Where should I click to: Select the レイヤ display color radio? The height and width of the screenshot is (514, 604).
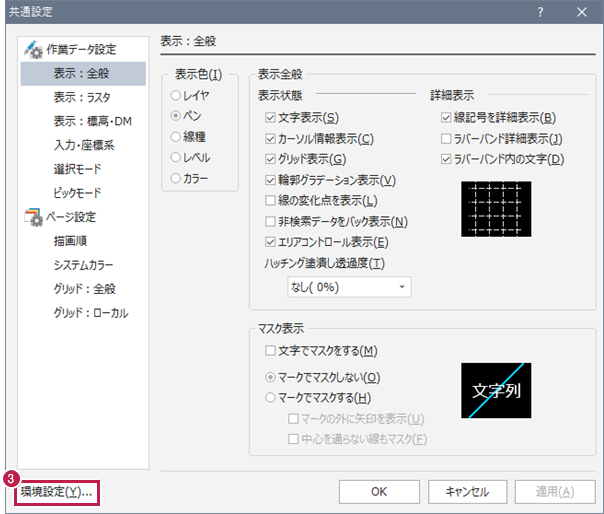[176, 96]
